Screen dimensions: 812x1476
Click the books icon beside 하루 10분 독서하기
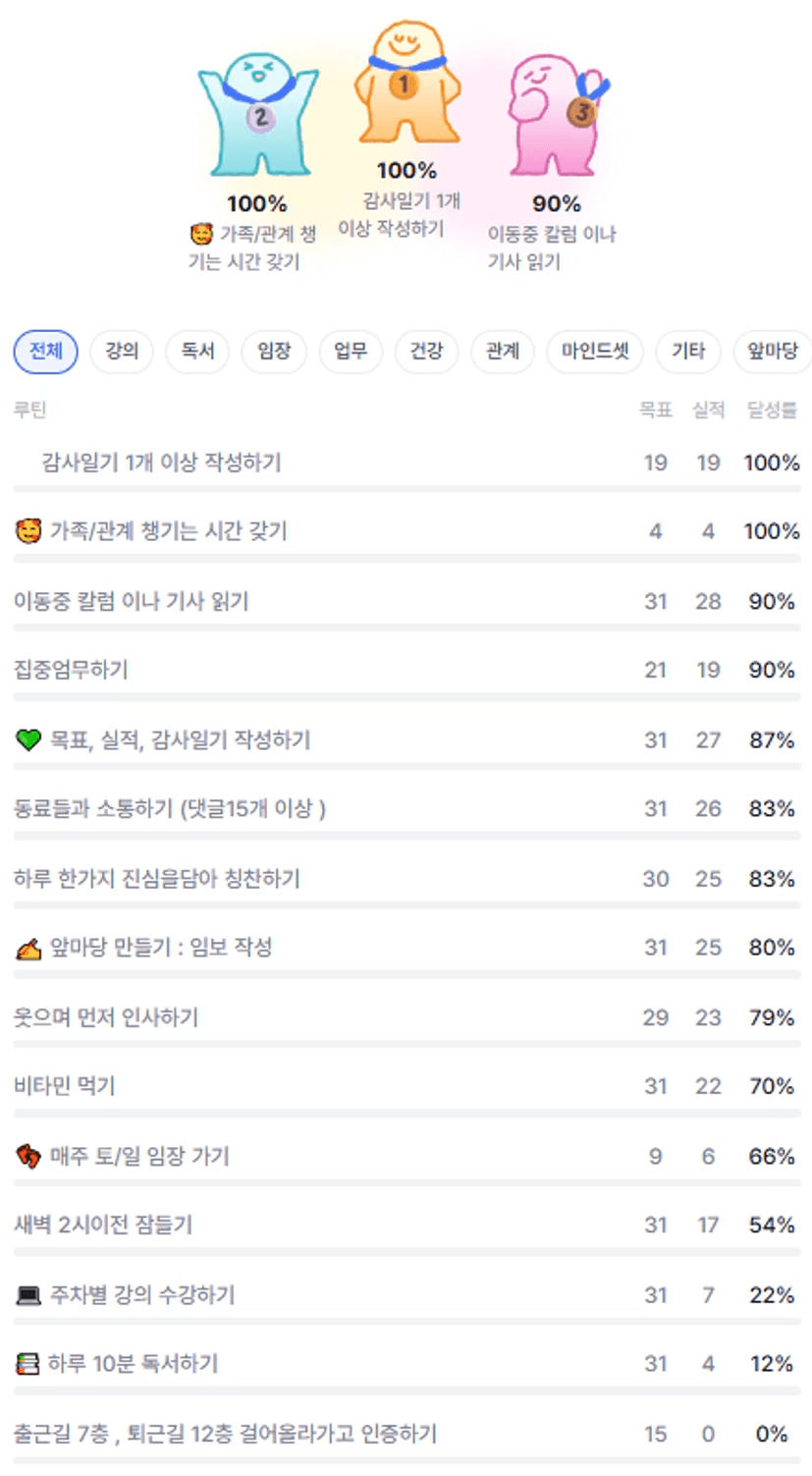(27, 1364)
